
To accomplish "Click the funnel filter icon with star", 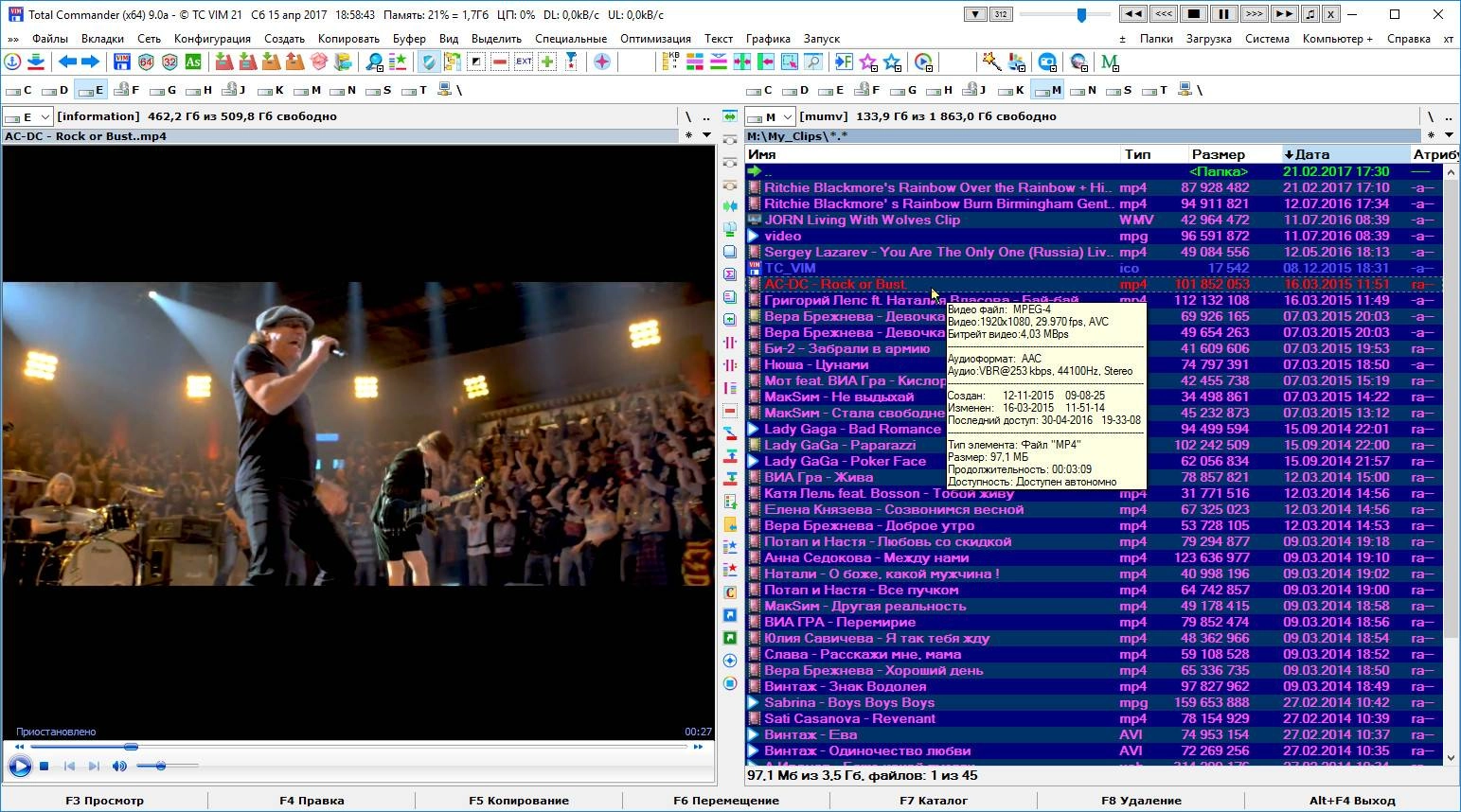I will pos(571,62).
